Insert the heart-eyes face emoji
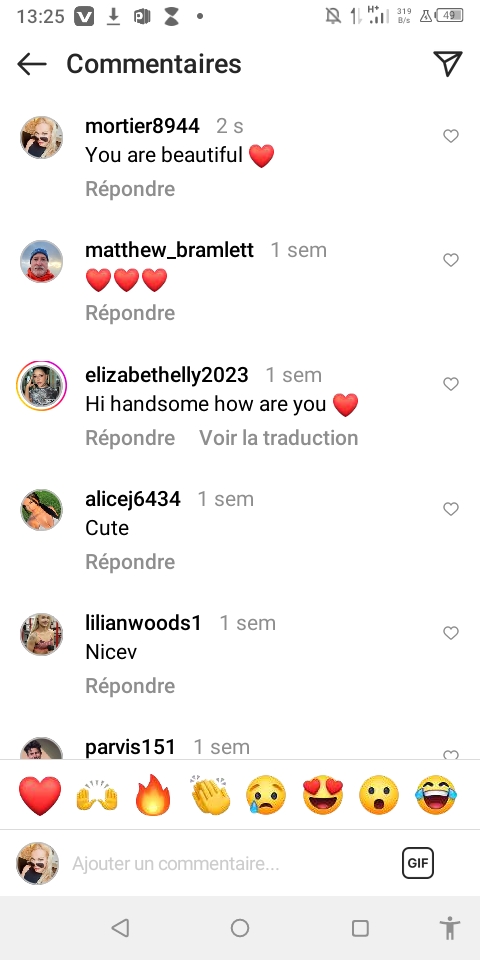 323,795
